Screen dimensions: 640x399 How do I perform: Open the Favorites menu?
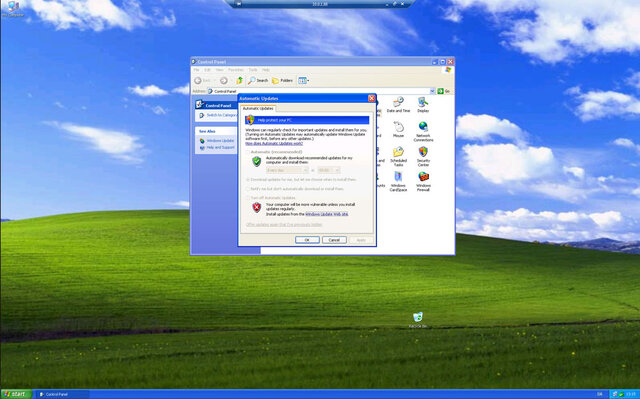point(236,70)
